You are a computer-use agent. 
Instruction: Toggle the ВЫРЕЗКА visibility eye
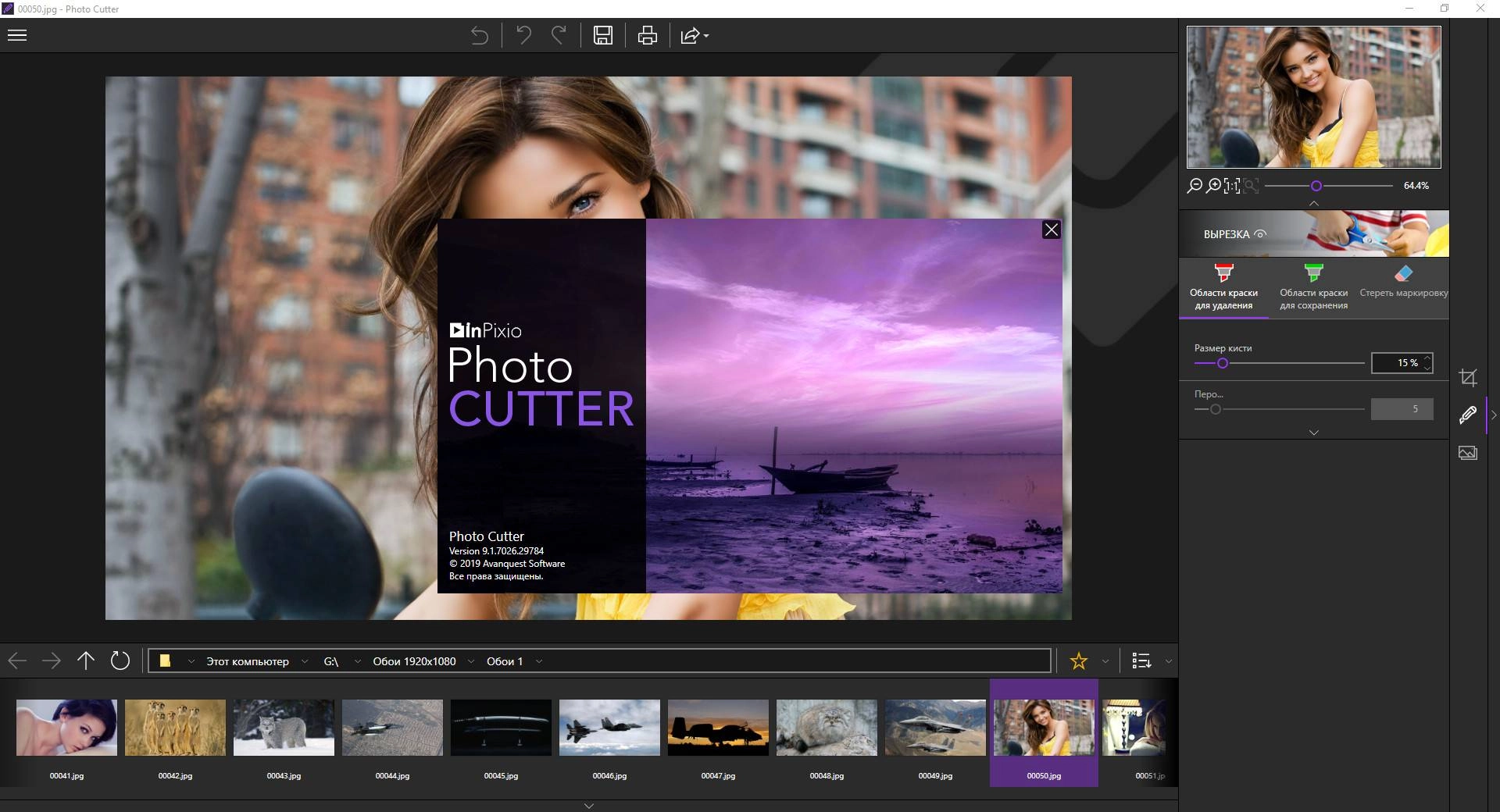(x=1260, y=233)
